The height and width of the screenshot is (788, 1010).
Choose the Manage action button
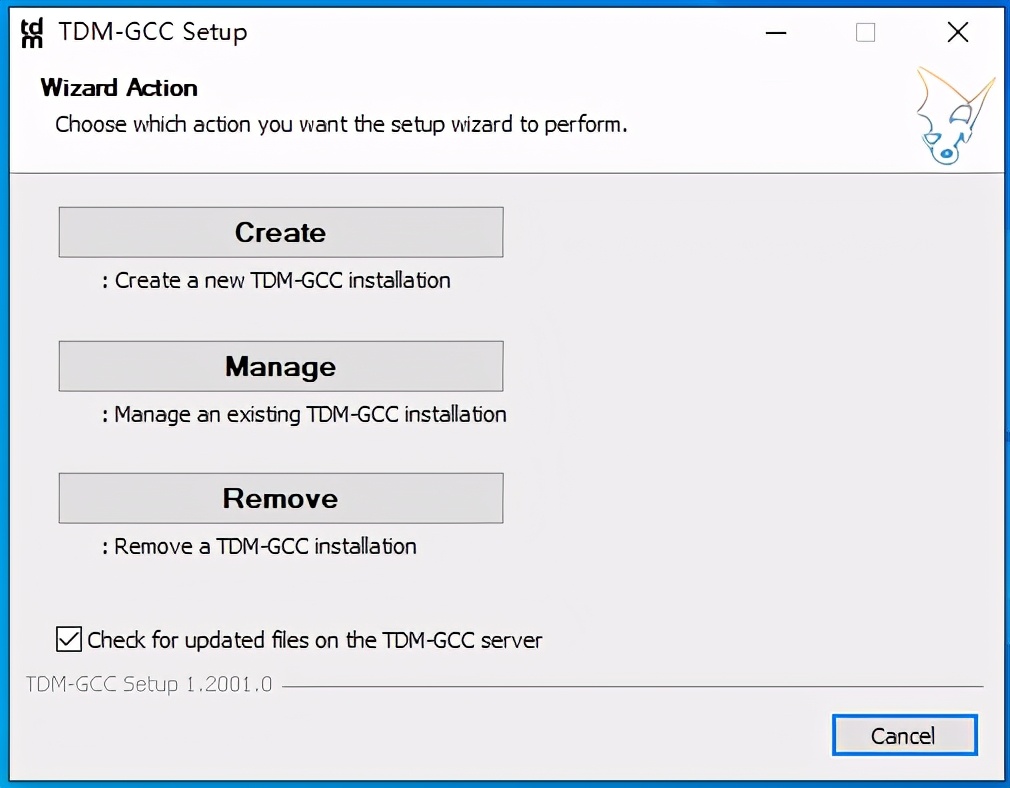280,366
